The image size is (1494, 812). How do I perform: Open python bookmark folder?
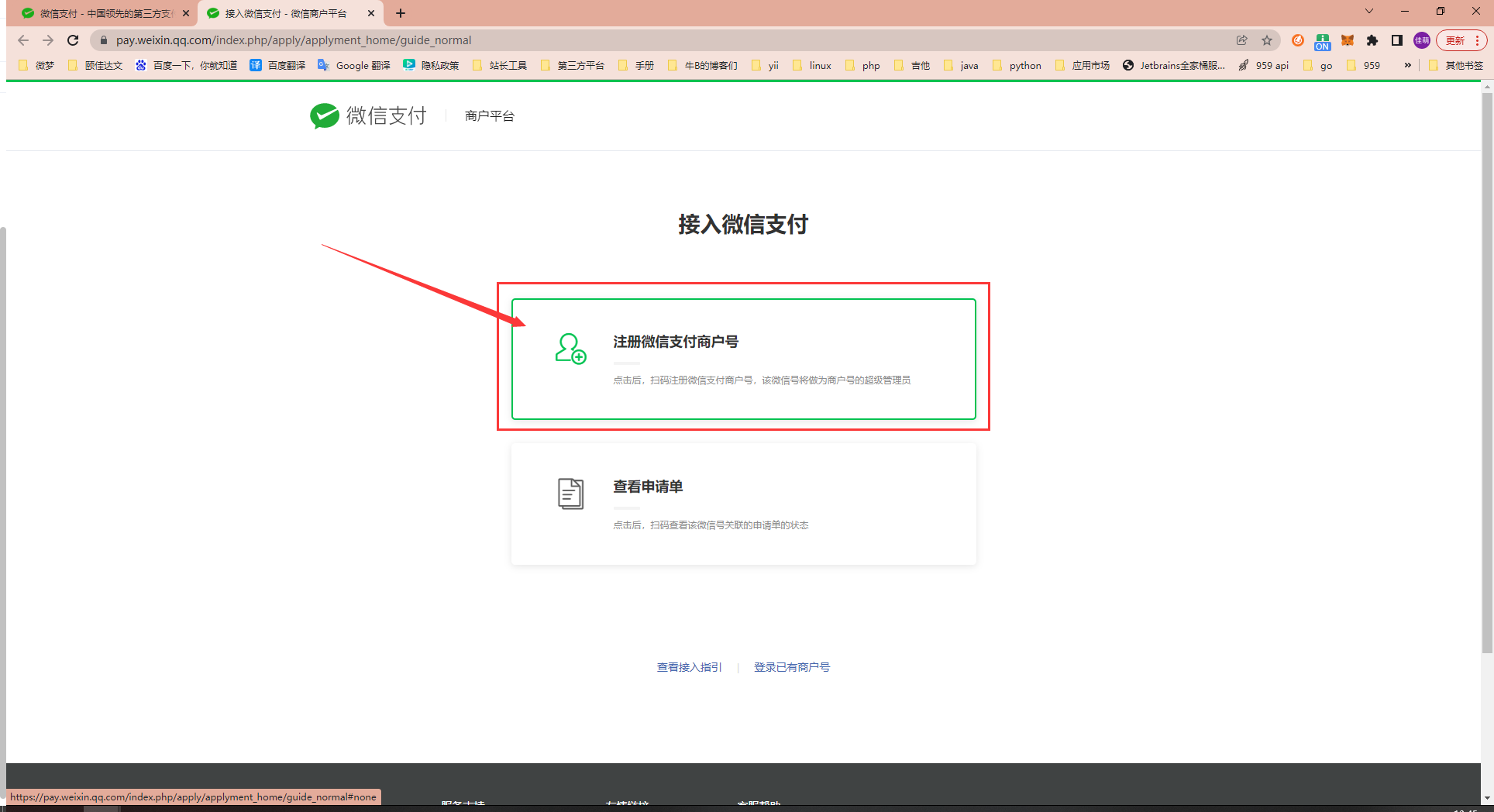(x=1017, y=65)
